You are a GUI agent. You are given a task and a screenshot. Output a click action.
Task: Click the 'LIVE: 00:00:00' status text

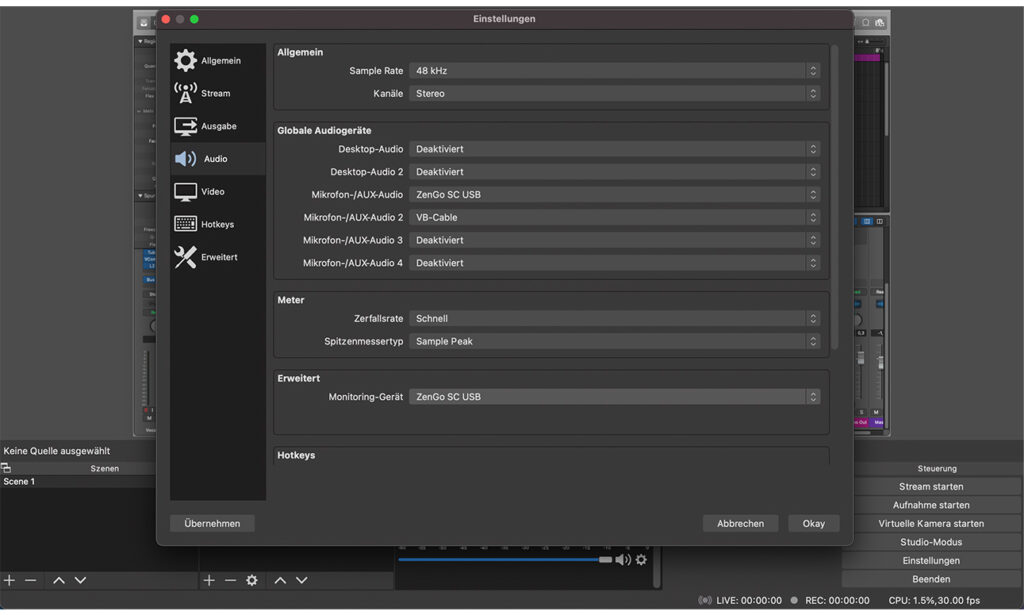tap(748, 600)
